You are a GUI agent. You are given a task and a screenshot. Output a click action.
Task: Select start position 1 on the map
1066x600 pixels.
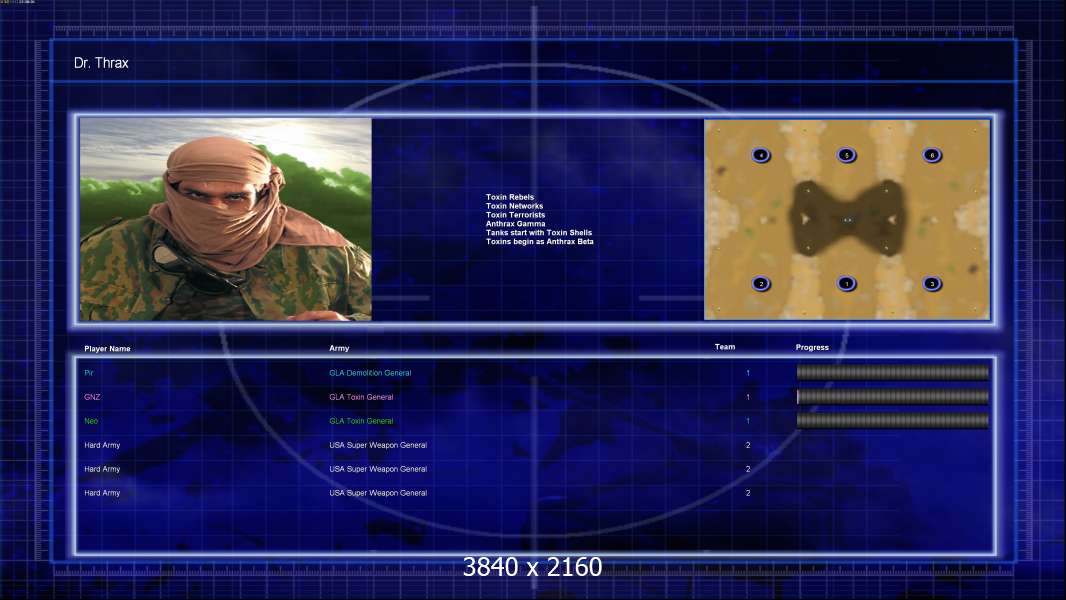(x=846, y=283)
